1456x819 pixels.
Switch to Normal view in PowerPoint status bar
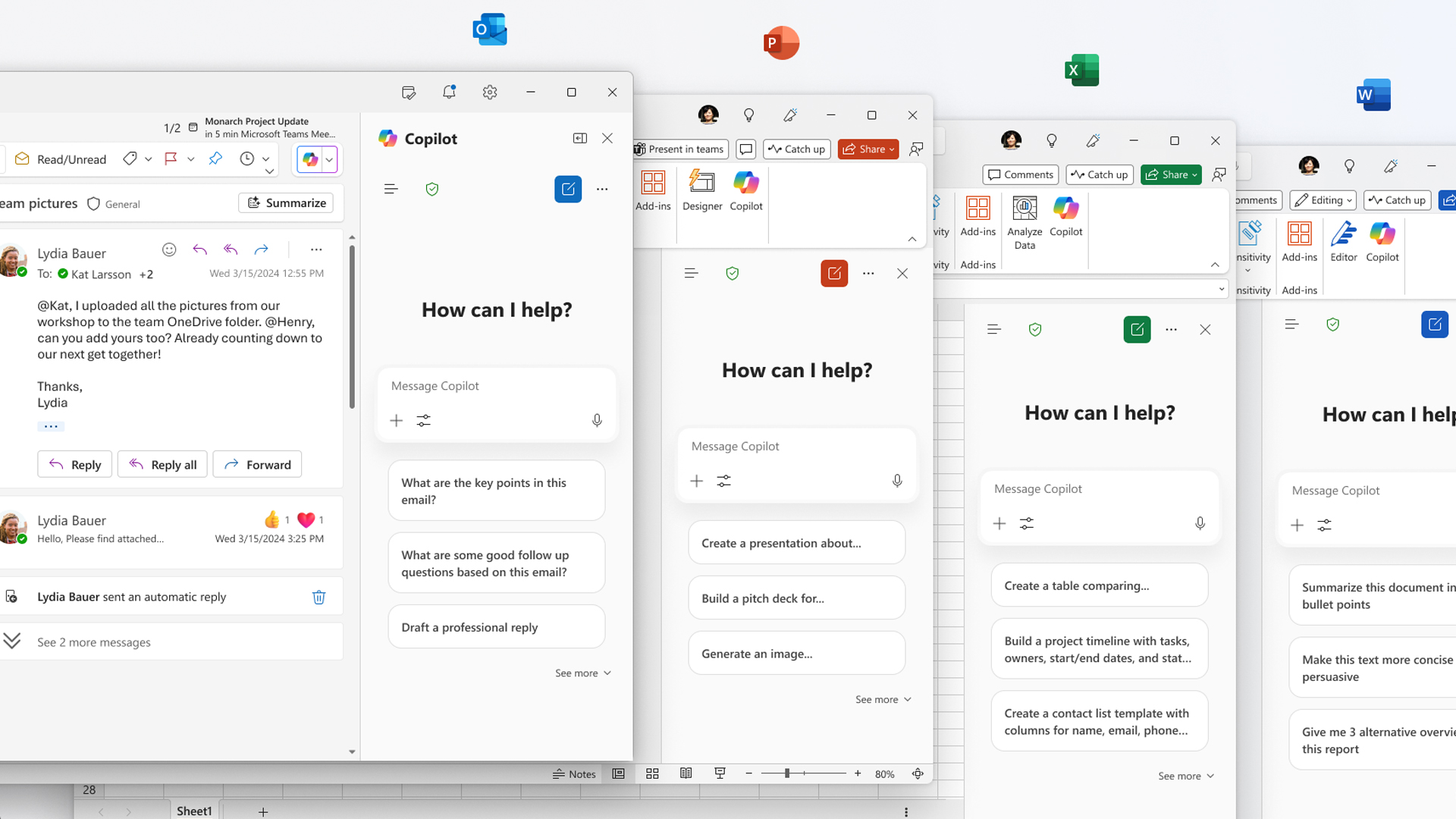click(618, 773)
